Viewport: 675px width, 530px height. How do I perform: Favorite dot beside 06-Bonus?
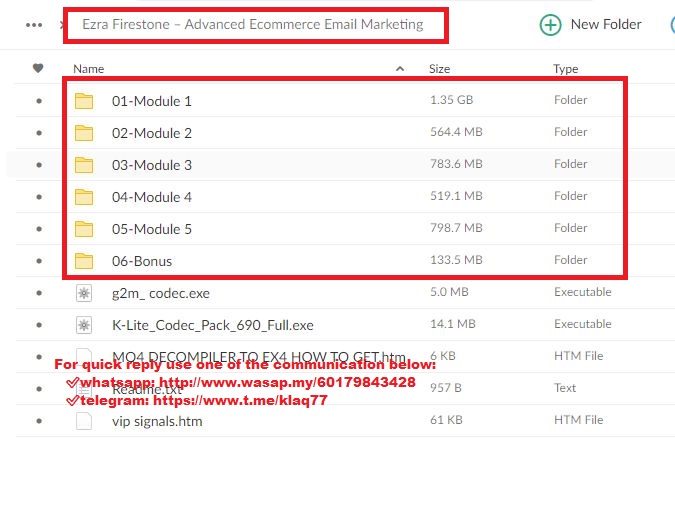(x=39, y=261)
